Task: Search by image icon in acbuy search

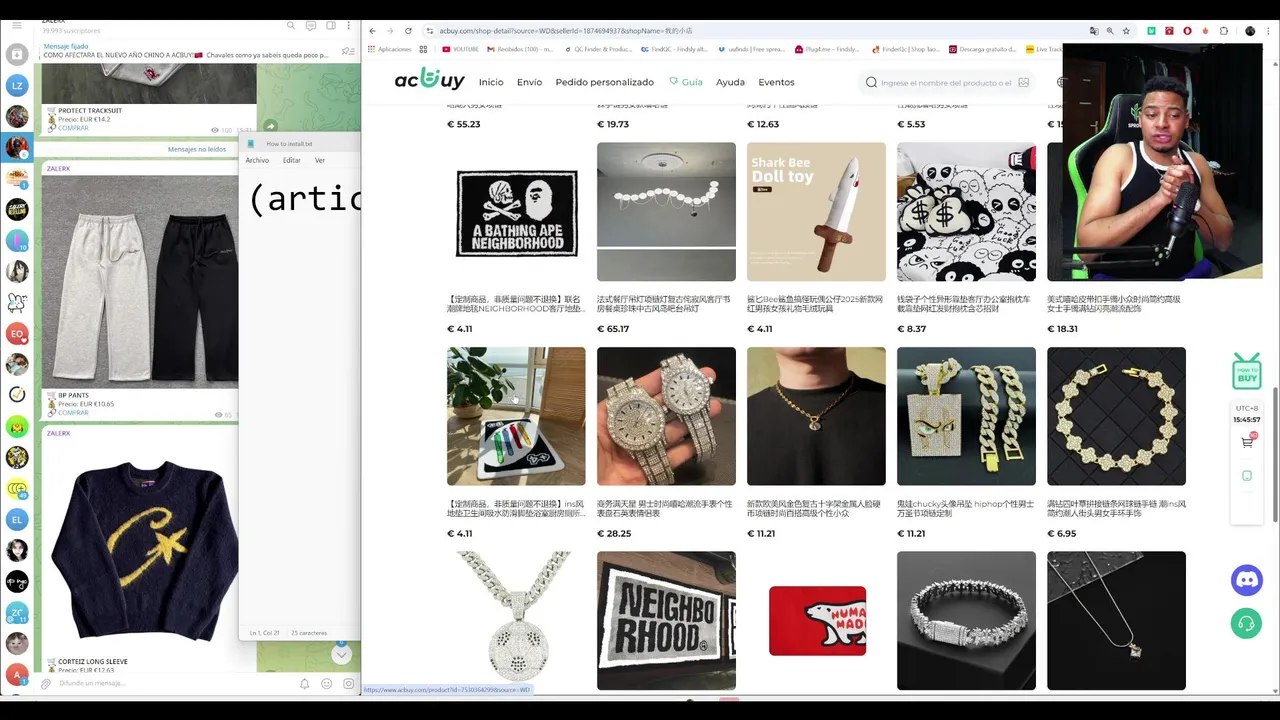Action: pyautogui.click(x=1023, y=83)
